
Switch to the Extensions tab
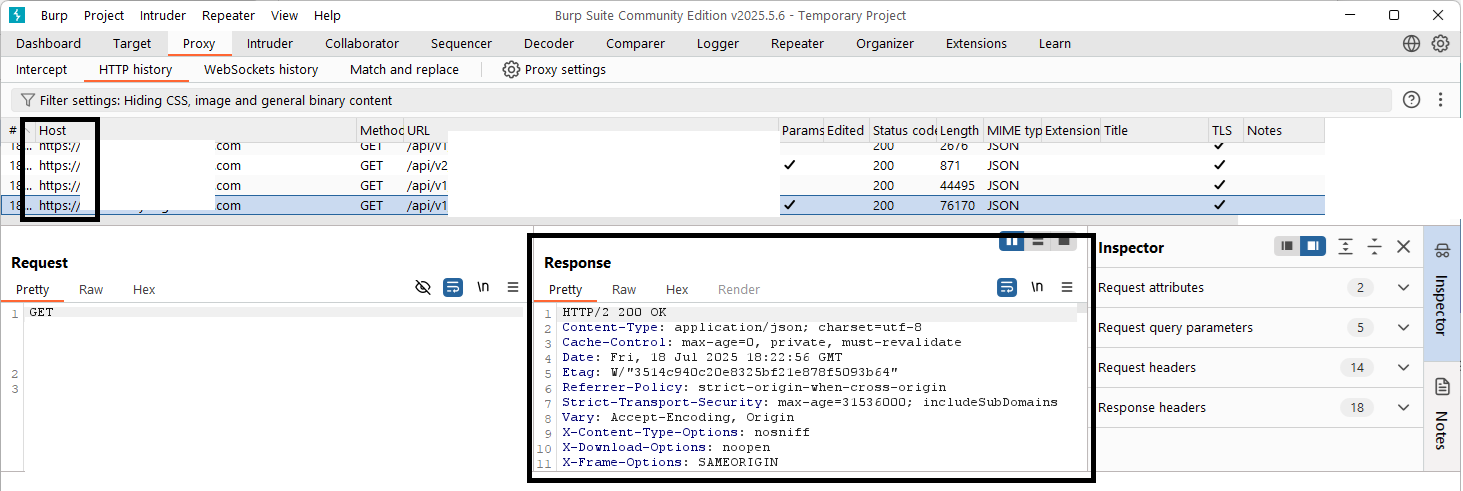[x=976, y=43]
